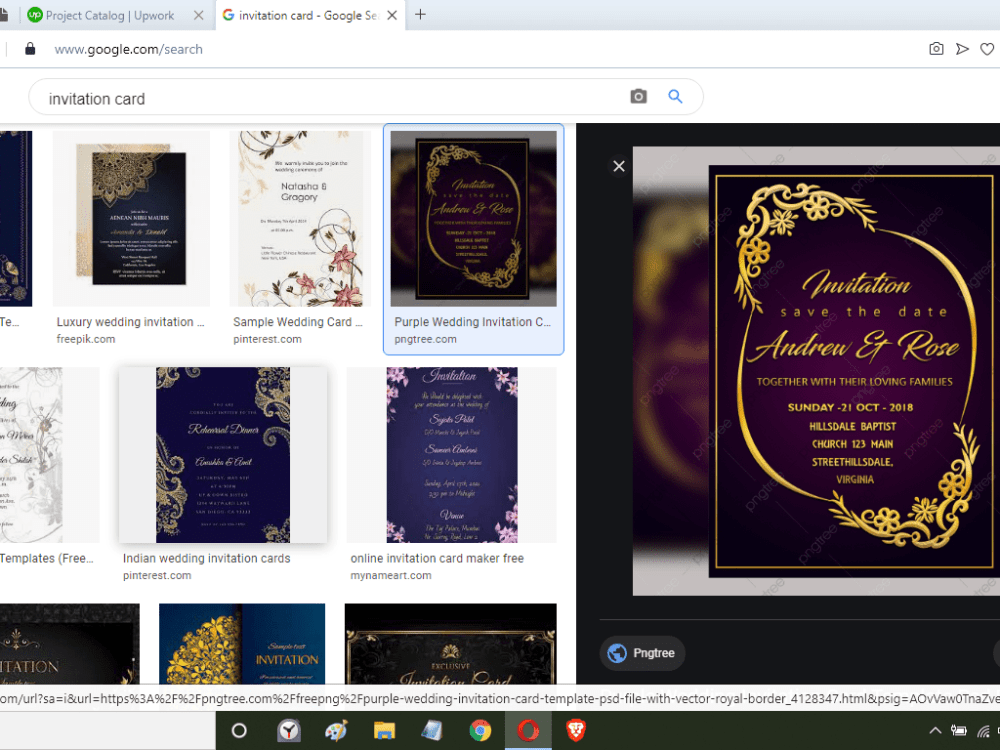The width and height of the screenshot is (1000, 750).
Task: Click pinterest.com under Sample Wedding Card
Action: [x=267, y=339]
